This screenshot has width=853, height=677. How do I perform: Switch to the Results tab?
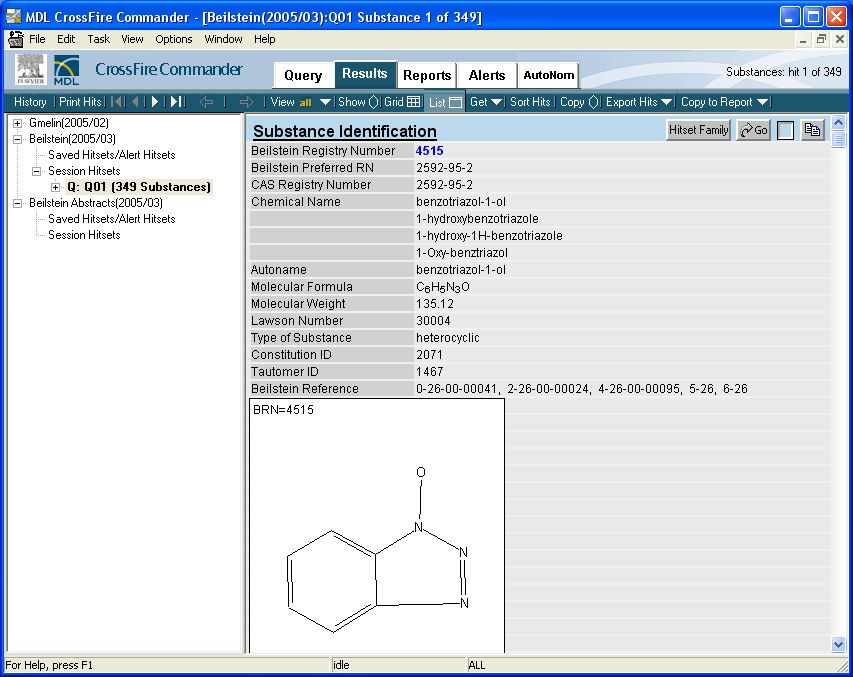coord(365,74)
